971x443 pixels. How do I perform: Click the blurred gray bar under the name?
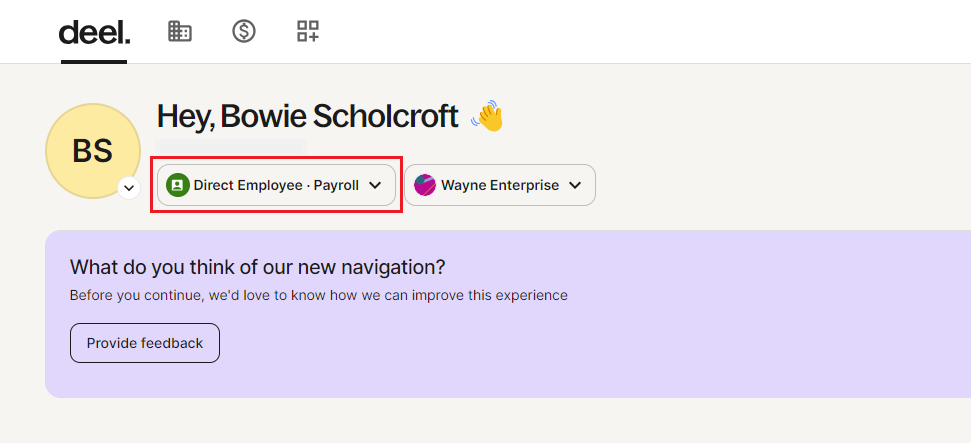point(230,147)
